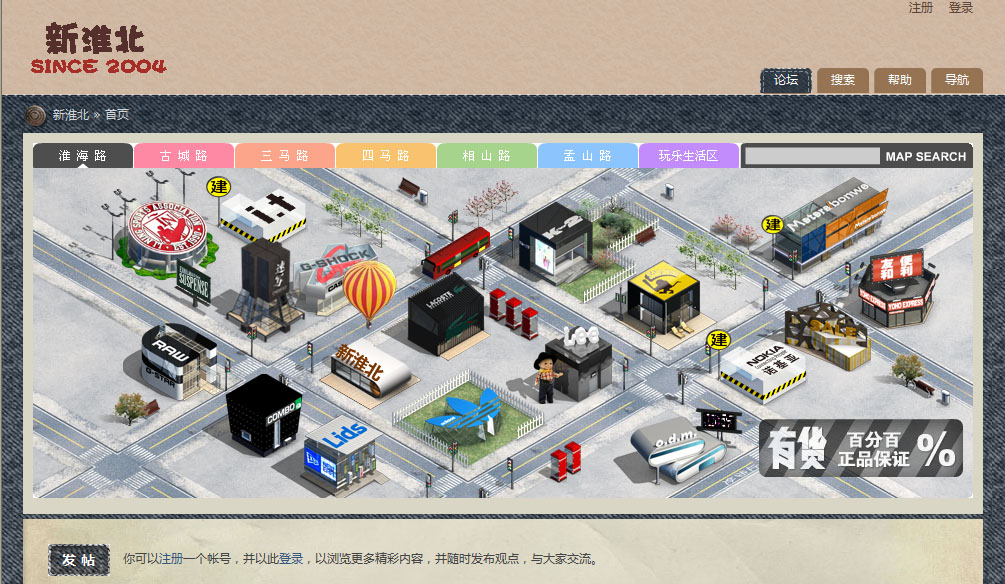The width and height of the screenshot is (1005, 584).
Task: Click the red double-length bus
Action: [456, 252]
